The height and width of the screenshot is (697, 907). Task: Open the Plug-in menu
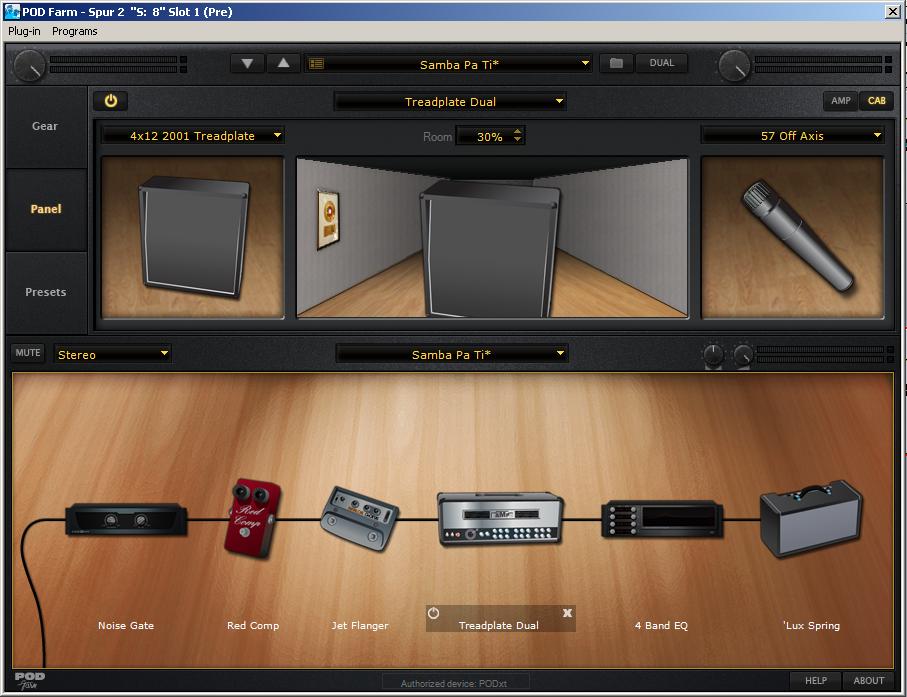click(24, 31)
